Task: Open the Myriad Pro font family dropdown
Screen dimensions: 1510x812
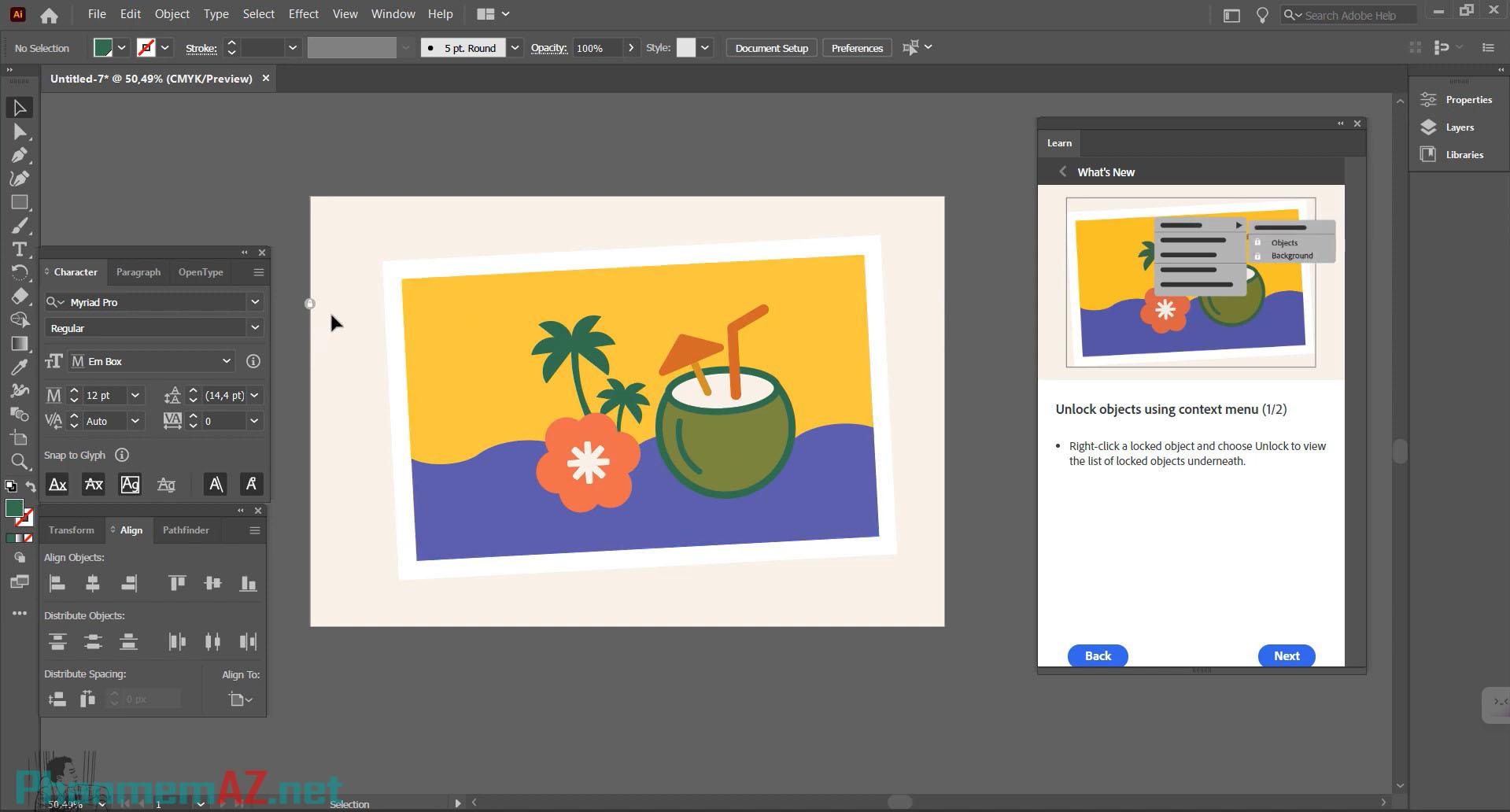Action: pos(255,301)
